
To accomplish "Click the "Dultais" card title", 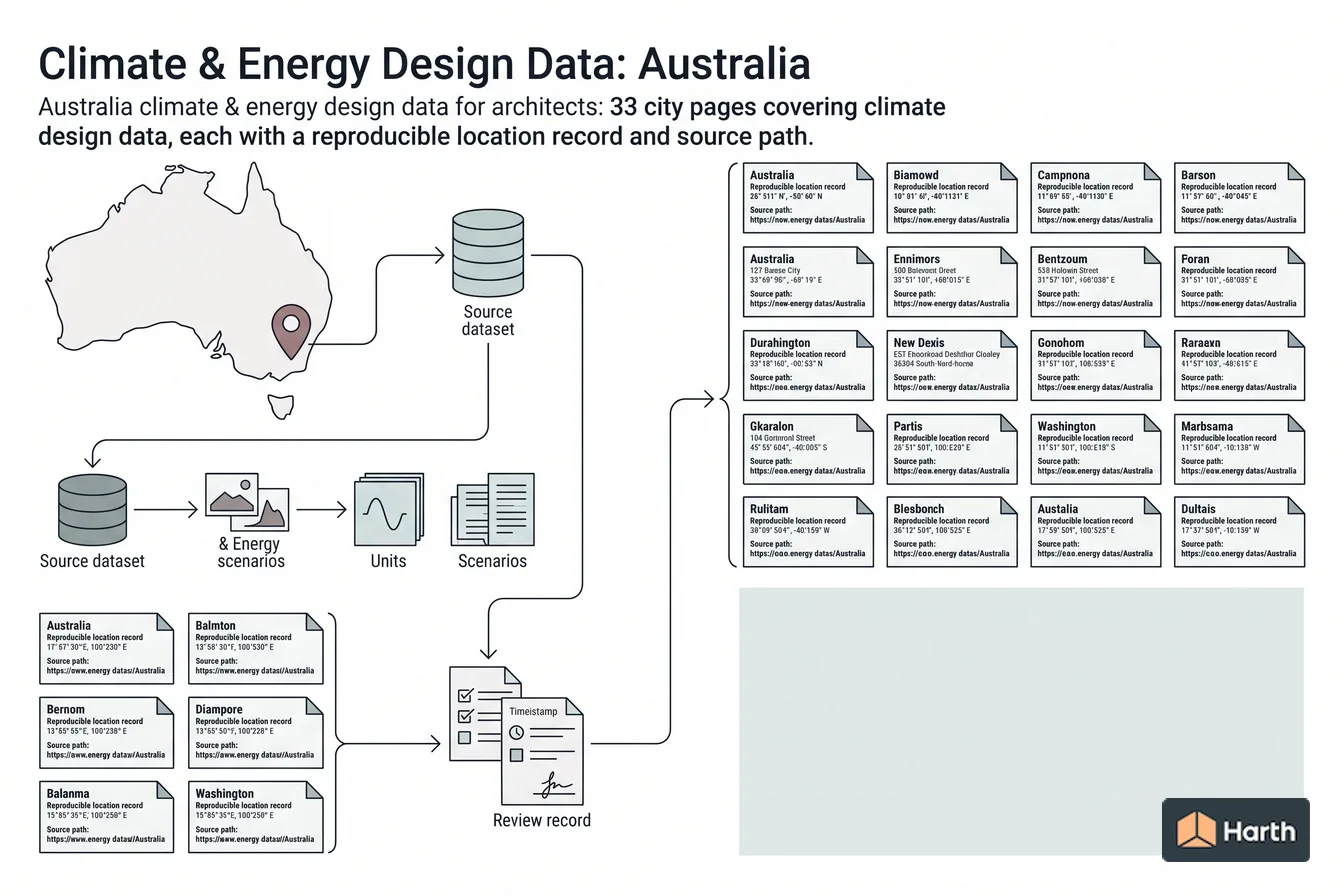I will pos(1199,509).
